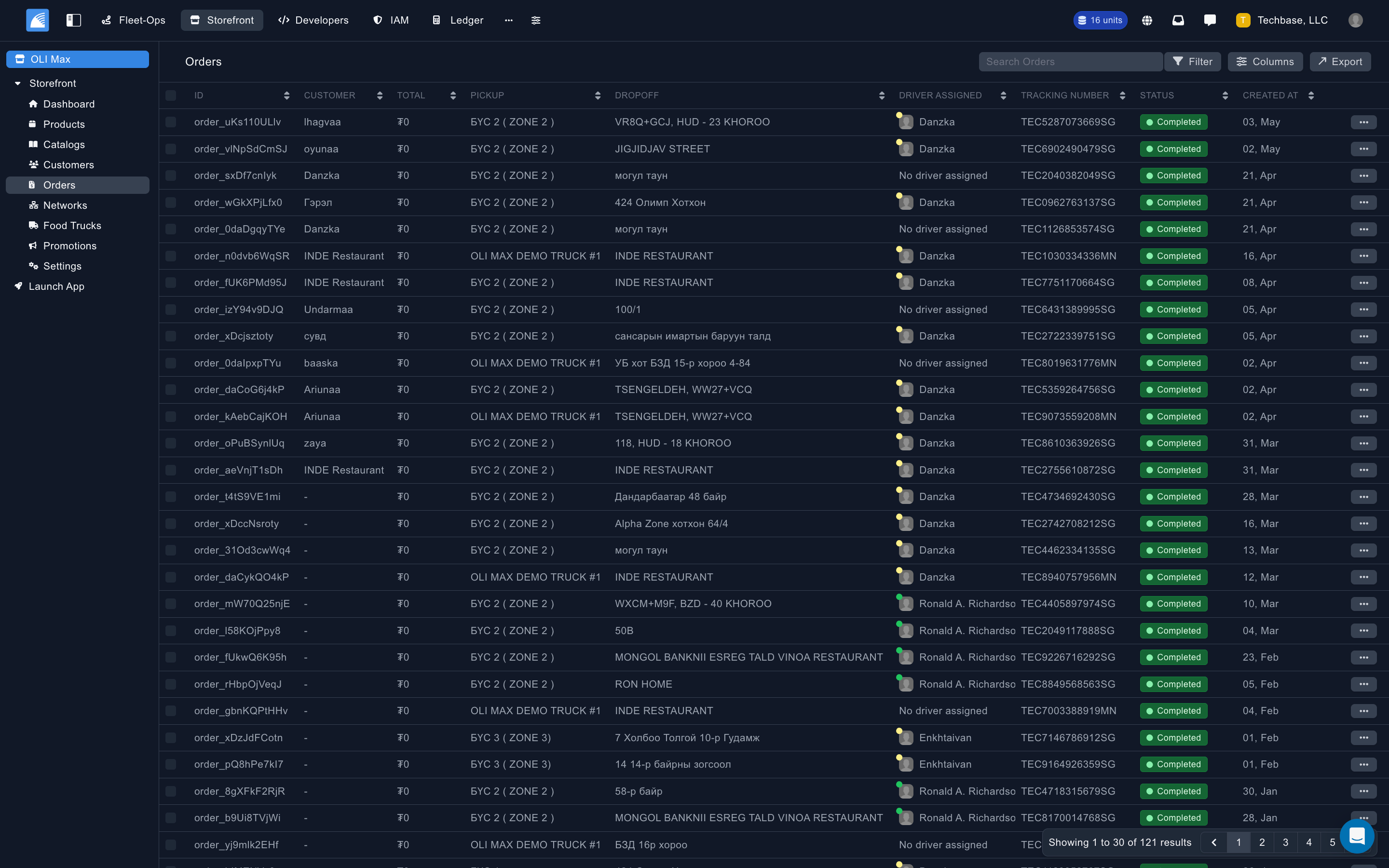Go to previous results page
Viewport: 1389px width, 868px height.
1214,842
